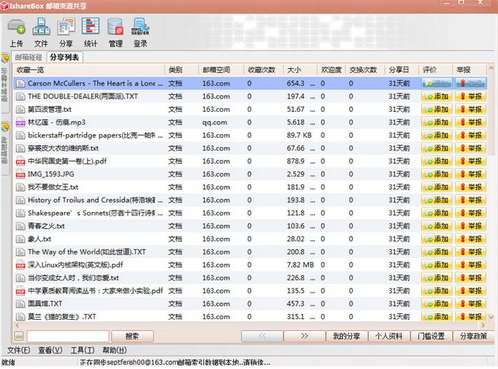Click the 分享政策 button

(473, 336)
